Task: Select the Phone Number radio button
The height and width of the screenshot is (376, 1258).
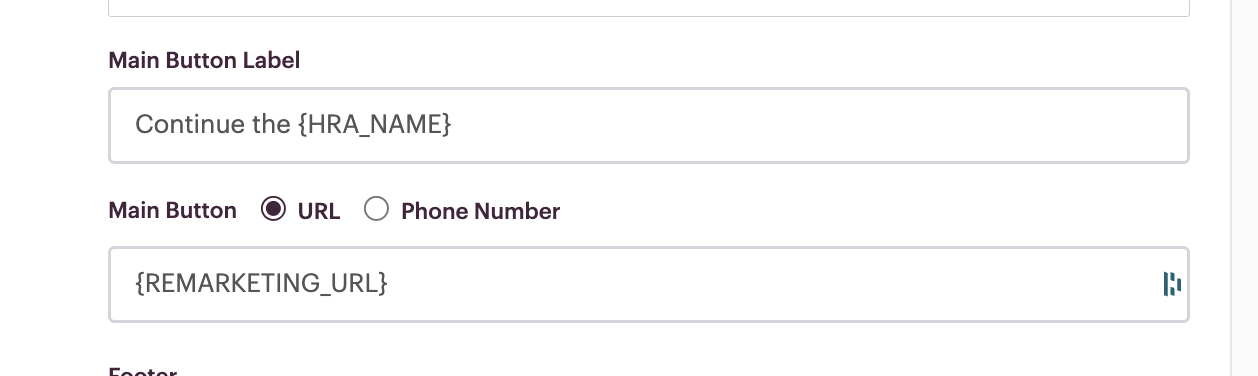Action: (x=376, y=209)
